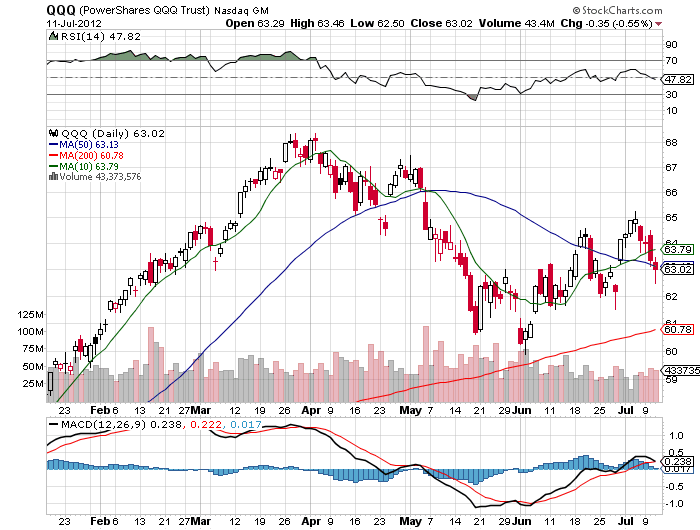Image resolution: width=700 pixels, height=530 pixels.
Task: Click the RSI 47.82 axis value tag
Action: point(679,79)
